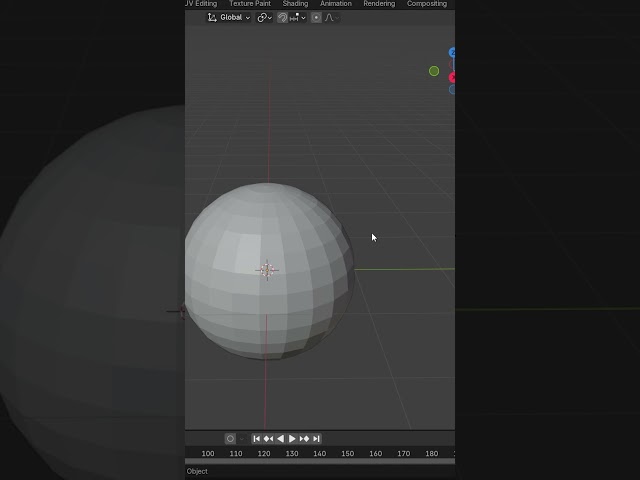Open the UV Editing workspace tab
The height and width of the screenshot is (480, 640).
tap(201, 4)
